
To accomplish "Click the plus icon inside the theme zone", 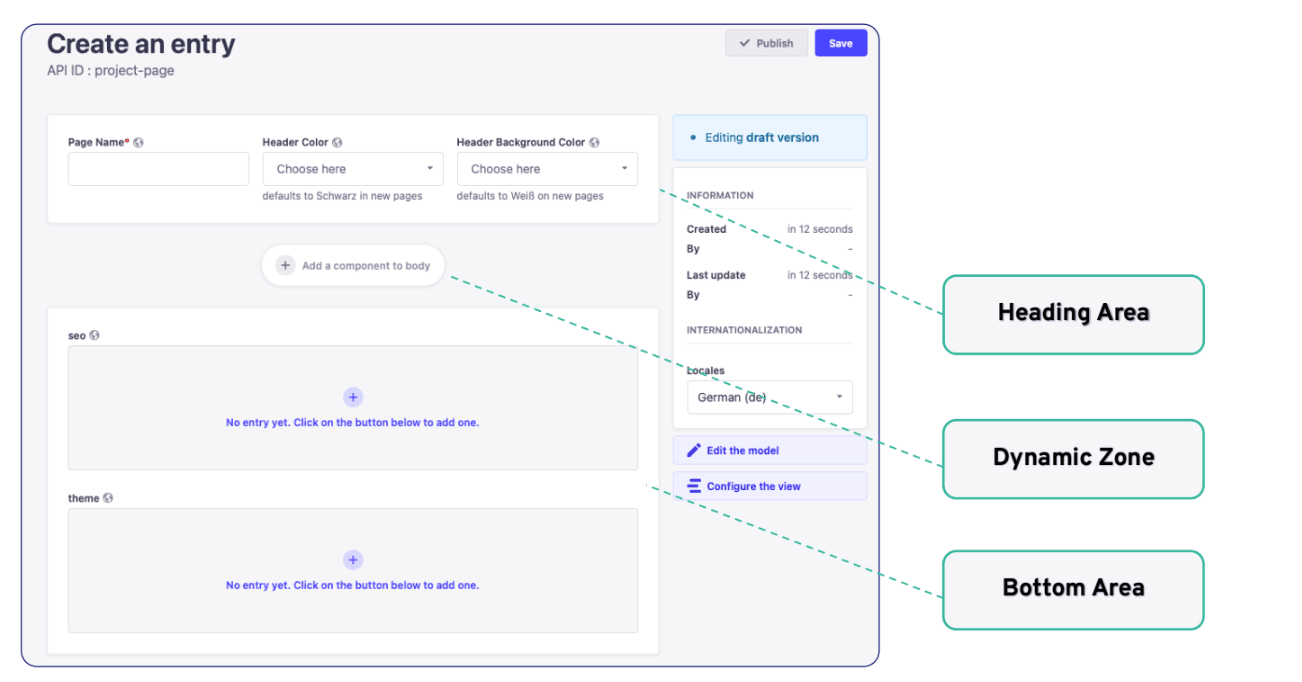I will click(x=353, y=560).
